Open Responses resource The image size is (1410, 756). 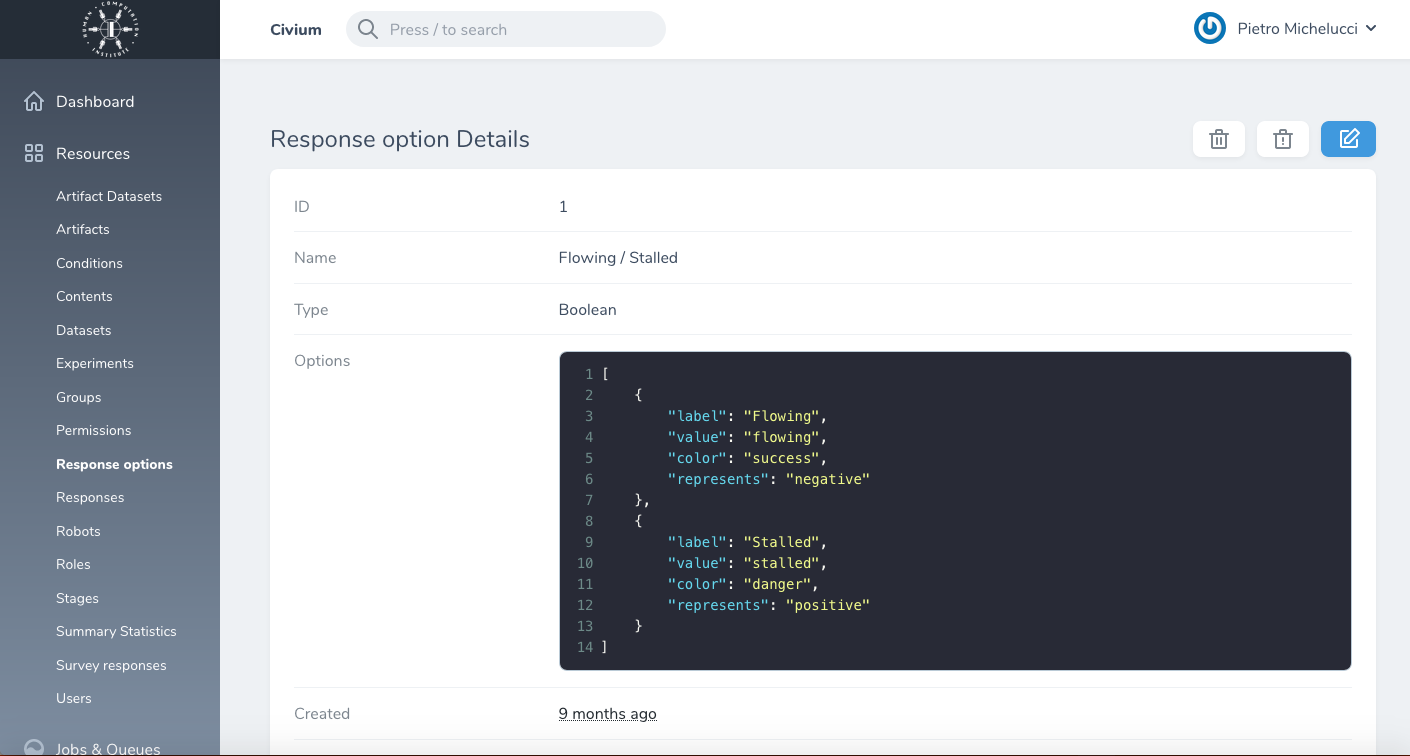(x=90, y=497)
